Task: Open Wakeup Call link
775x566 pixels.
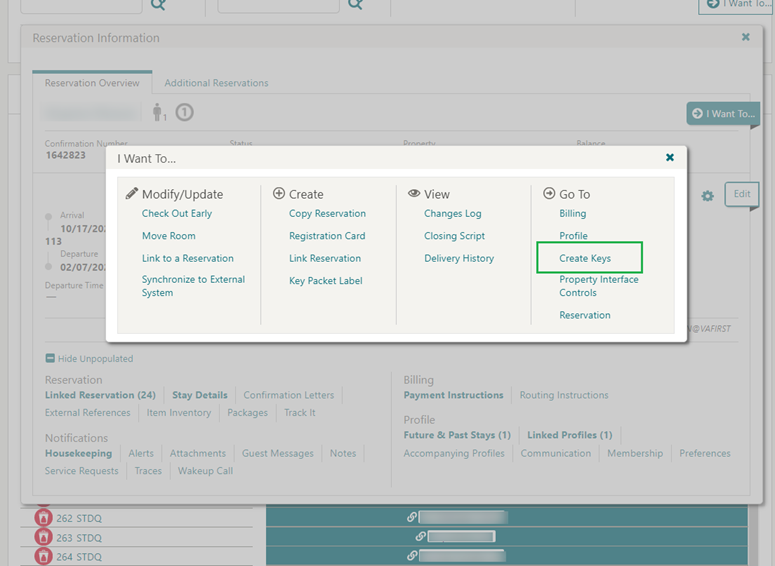Action: (205, 471)
